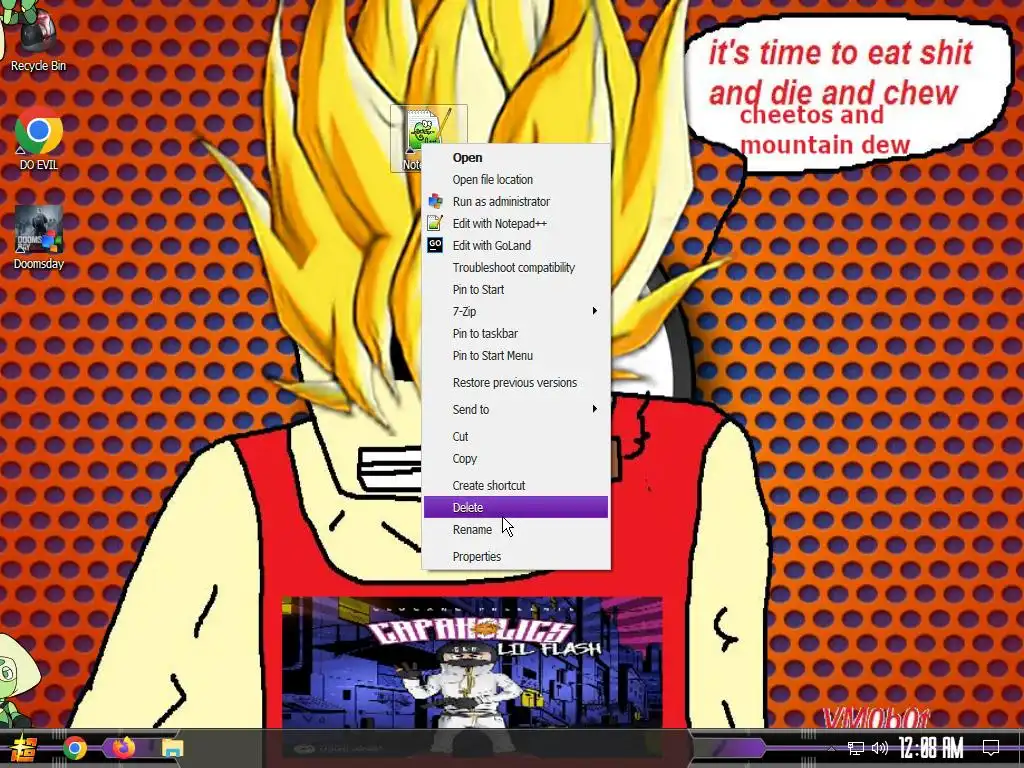Open Properties from the context menu
This screenshot has height=768, width=1024.
[x=516, y=556]
